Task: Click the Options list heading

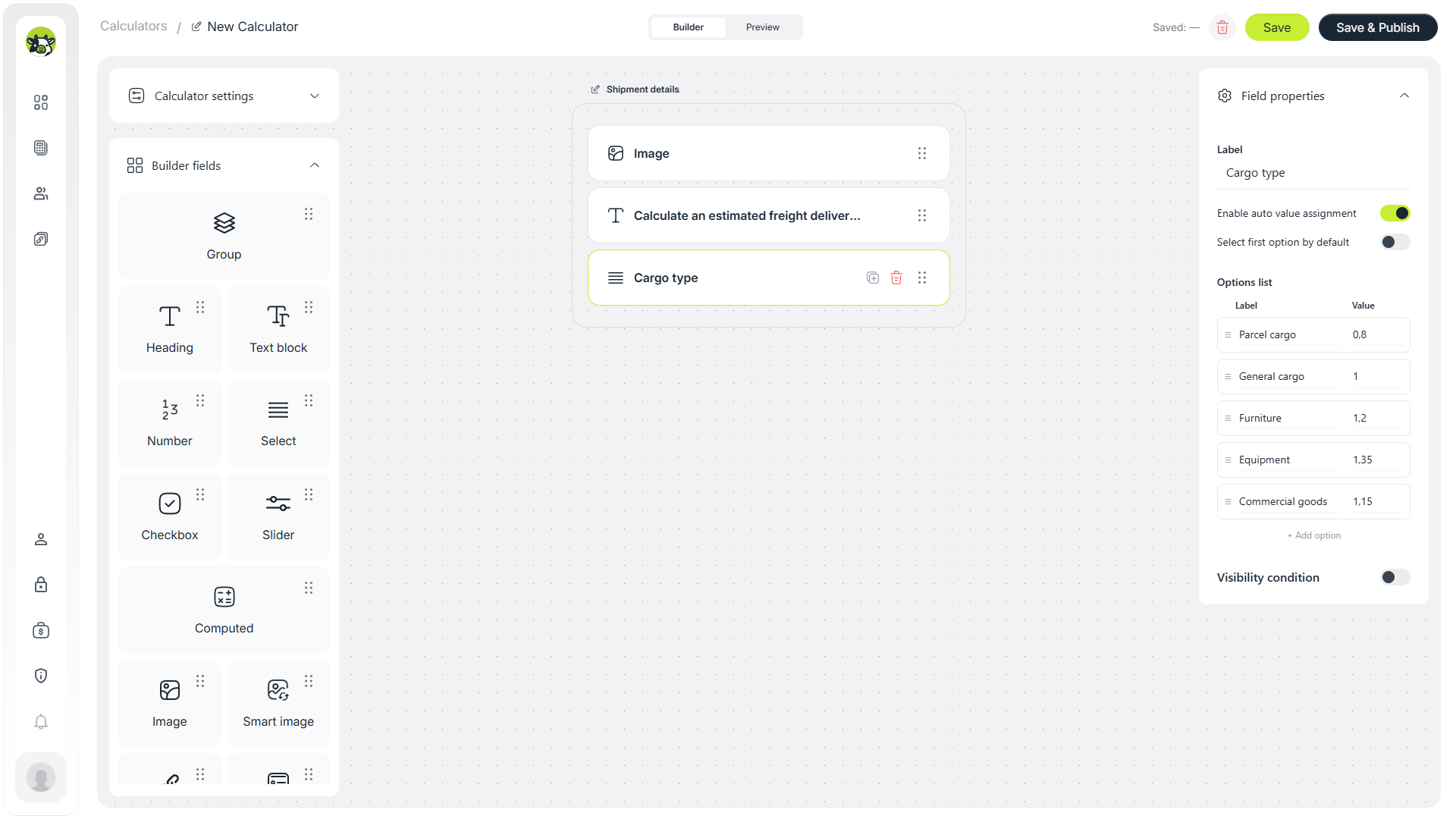Action: click(x=1244, y=282)
